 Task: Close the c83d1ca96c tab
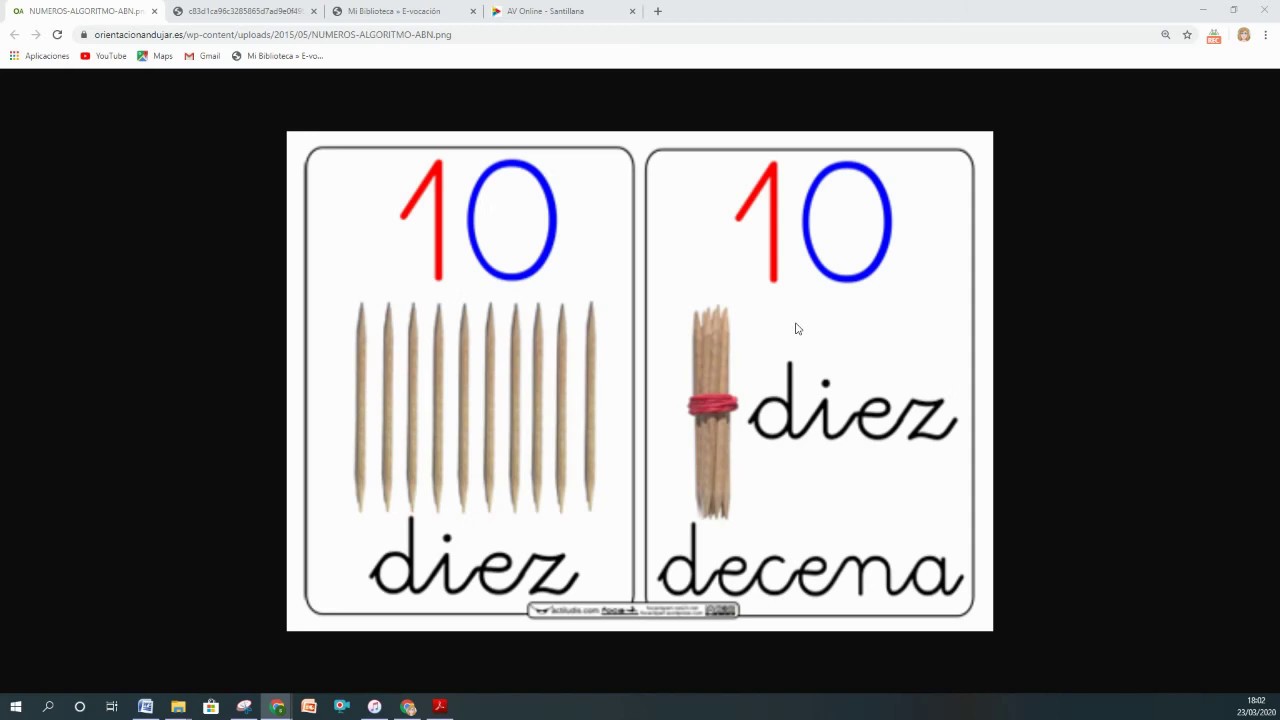(314, 11)
